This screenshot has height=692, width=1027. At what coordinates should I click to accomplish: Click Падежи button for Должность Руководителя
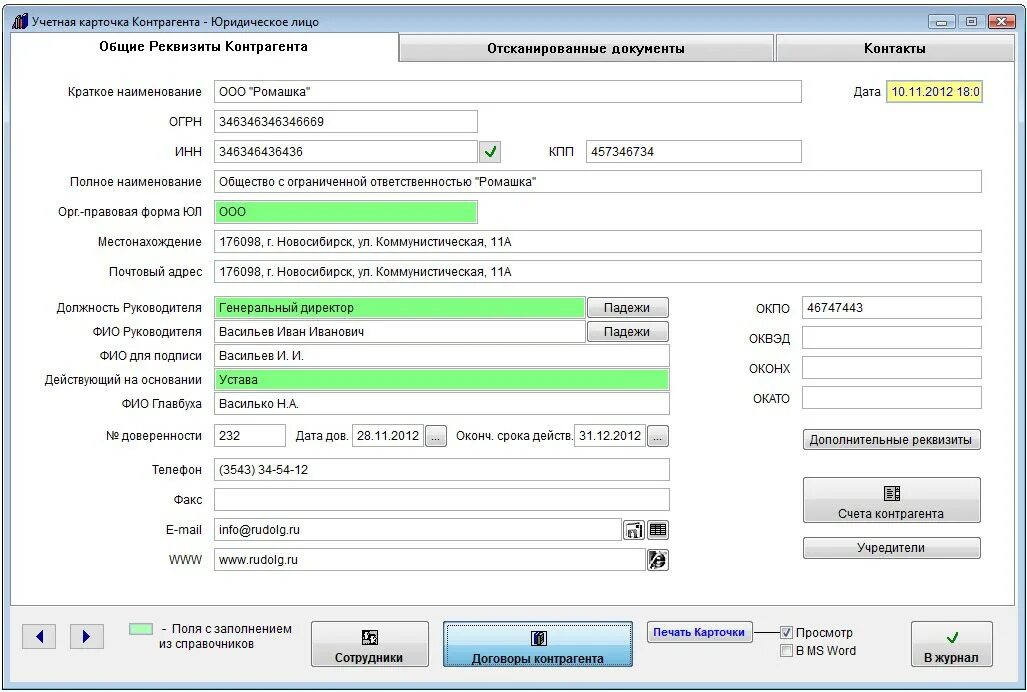coord(627,308)
